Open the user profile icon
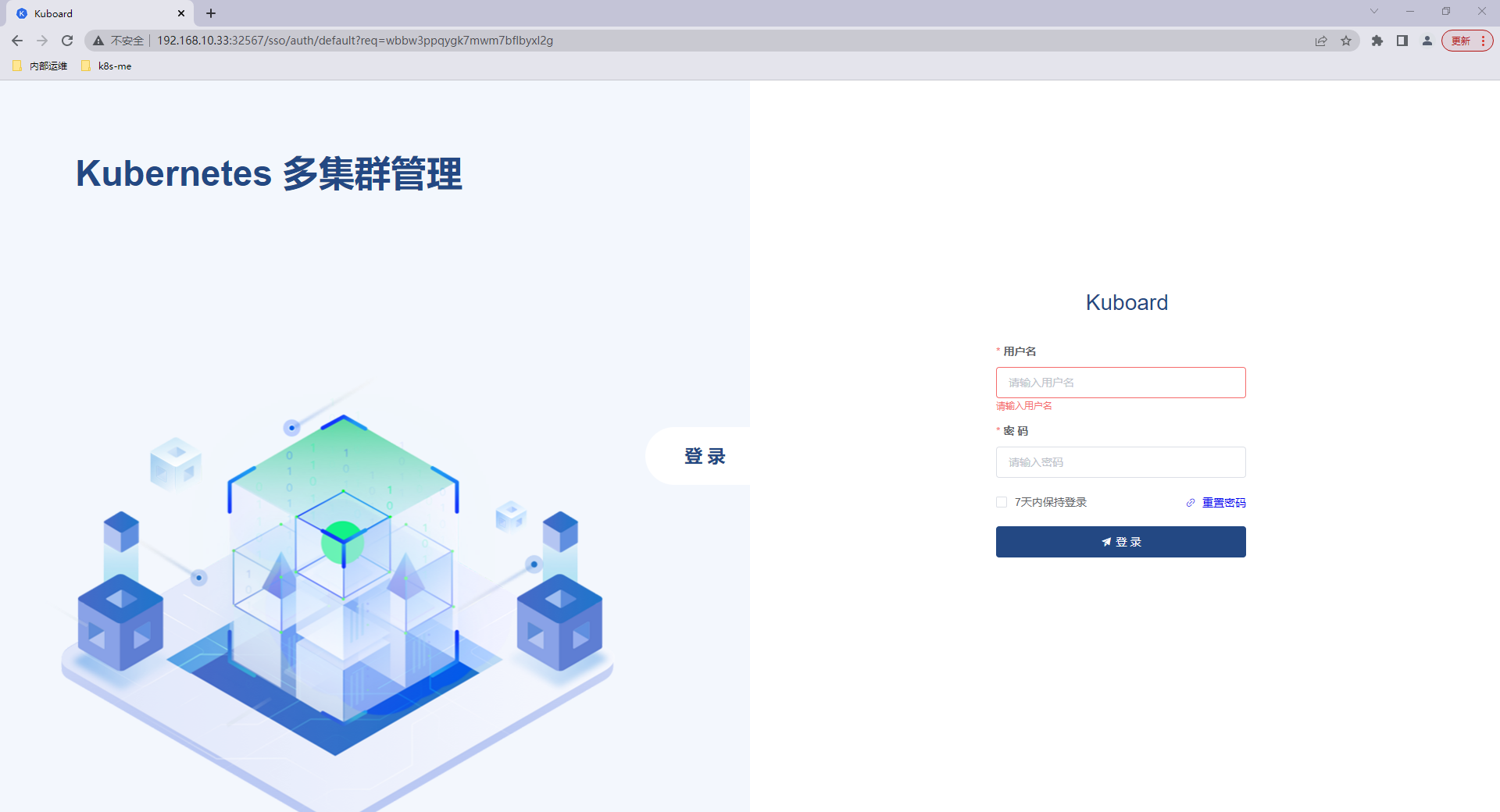 point(1427,41)
